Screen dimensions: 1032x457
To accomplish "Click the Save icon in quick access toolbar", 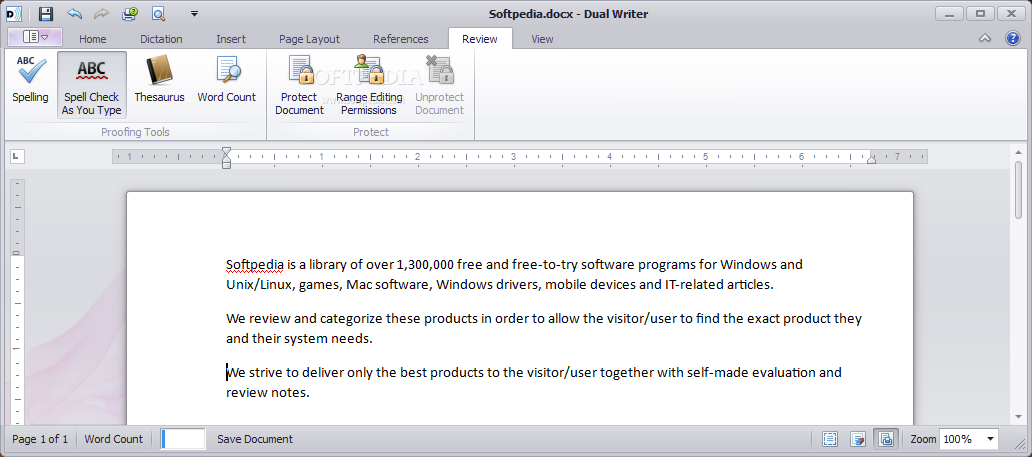I will pyautogui.click(x=45, y=13).
